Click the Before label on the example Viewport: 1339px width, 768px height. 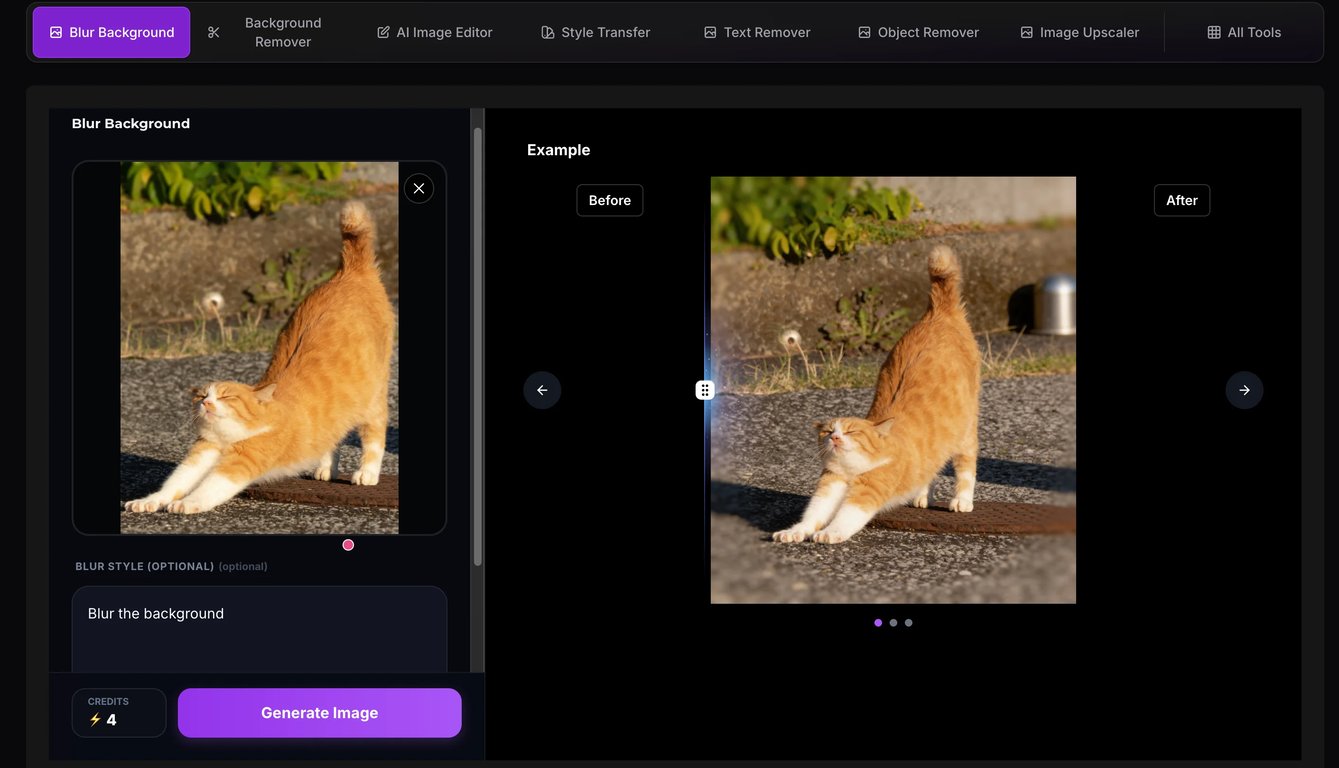[x=610, y=200]
